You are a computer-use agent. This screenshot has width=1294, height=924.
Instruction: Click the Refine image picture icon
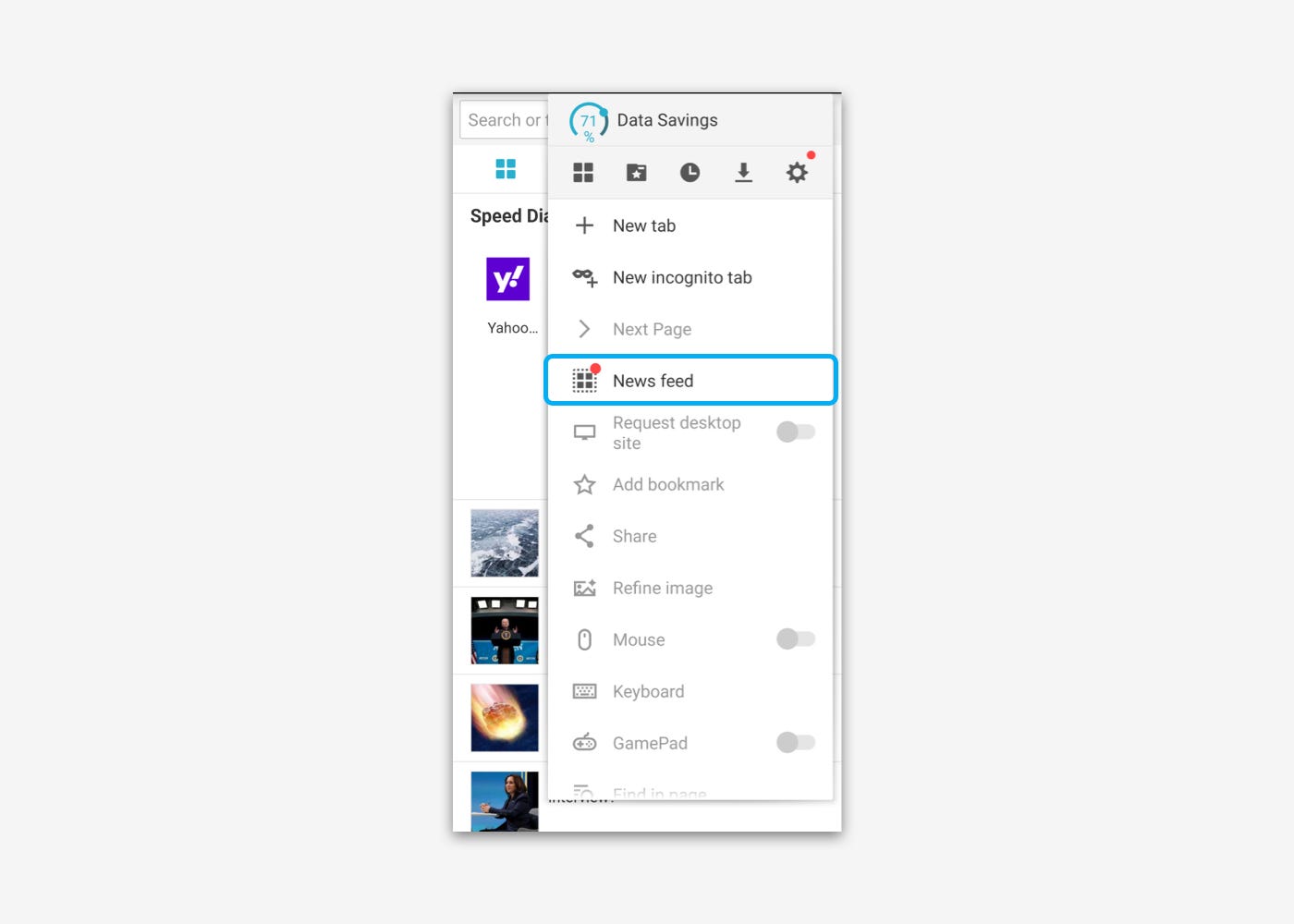(x=584, y=588)
